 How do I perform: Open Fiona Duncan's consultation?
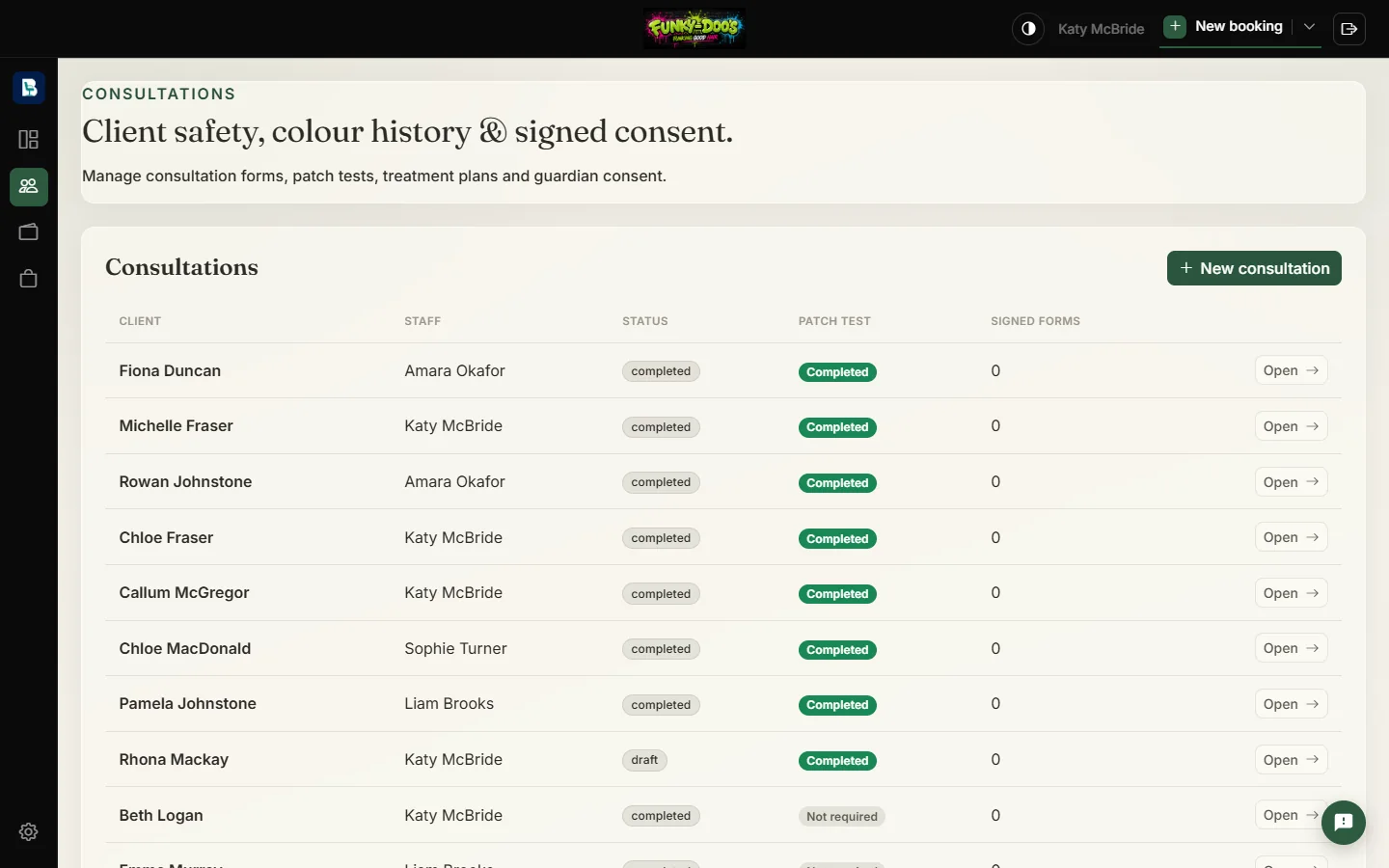click(x=1291, y=370)
